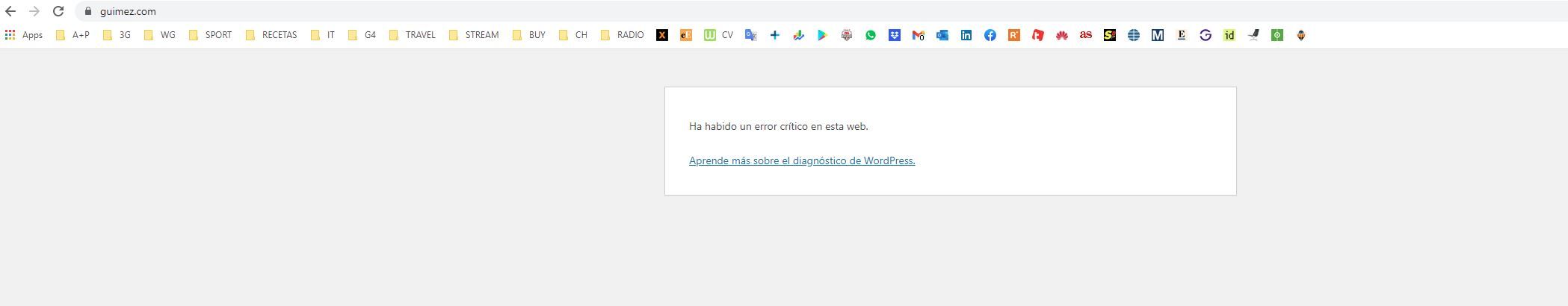The height and width of the screenshot is (306, 1568).
Task: Open the WhatsApp bookmark
Action: 871,35
